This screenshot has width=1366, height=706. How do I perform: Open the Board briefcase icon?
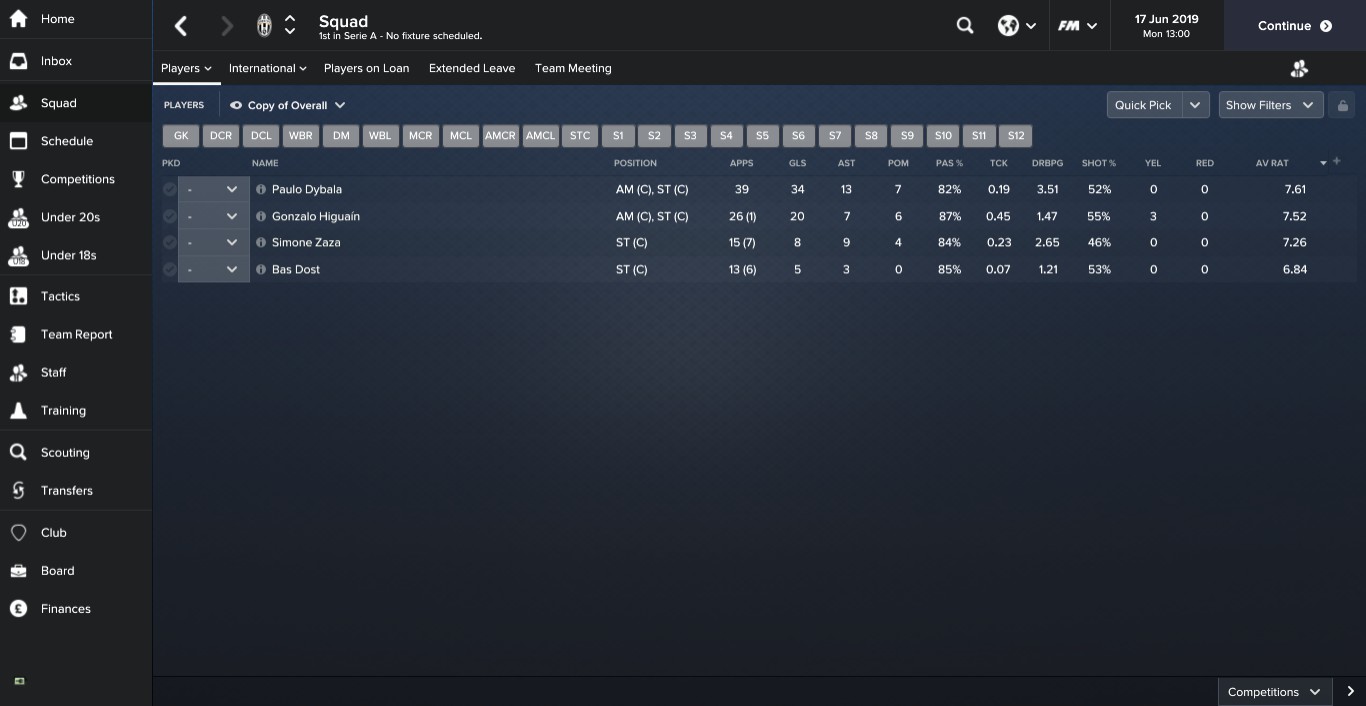[18, 570]
